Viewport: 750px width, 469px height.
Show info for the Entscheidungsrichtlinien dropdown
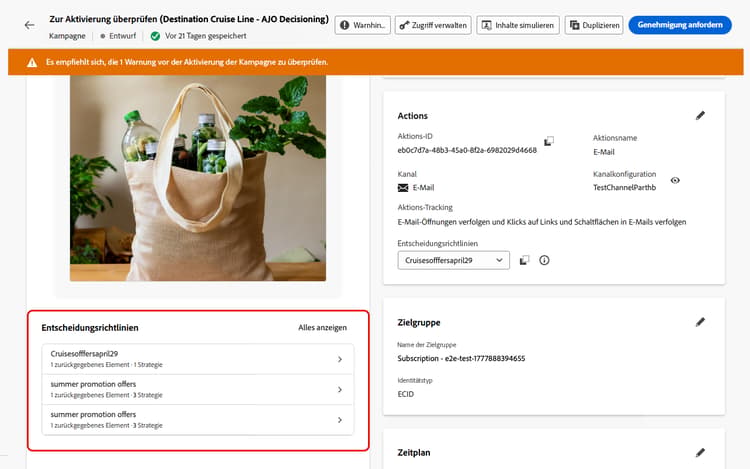[x=544, y=260]
